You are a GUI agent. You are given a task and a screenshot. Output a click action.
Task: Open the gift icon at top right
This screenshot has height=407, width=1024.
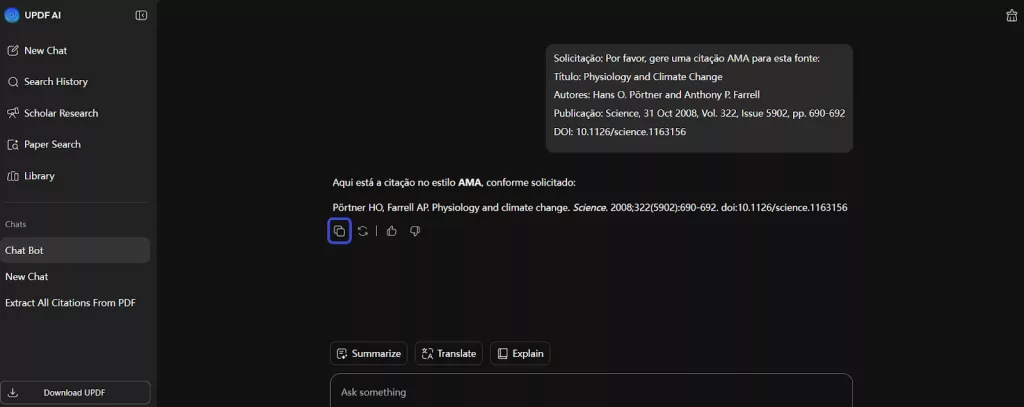pos(1012,16)
